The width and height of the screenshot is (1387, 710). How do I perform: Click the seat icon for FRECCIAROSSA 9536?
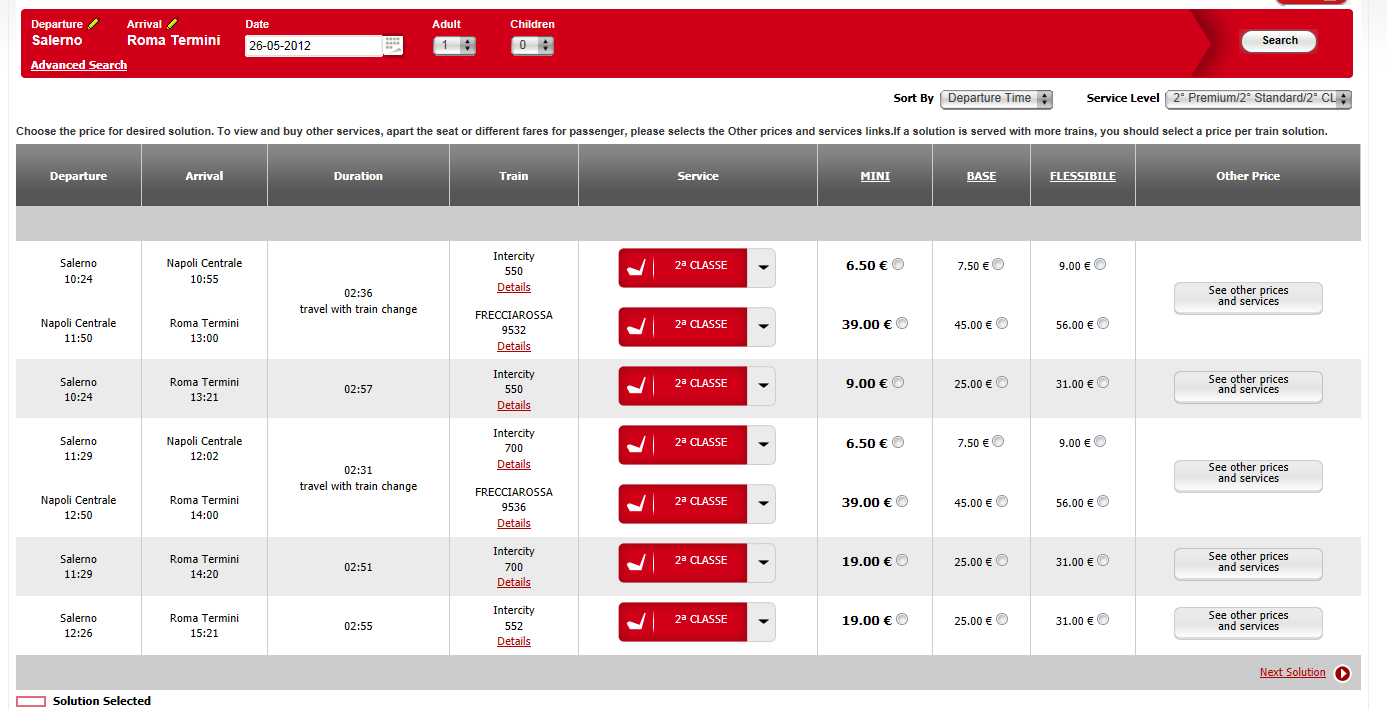(x=638, y=502)
